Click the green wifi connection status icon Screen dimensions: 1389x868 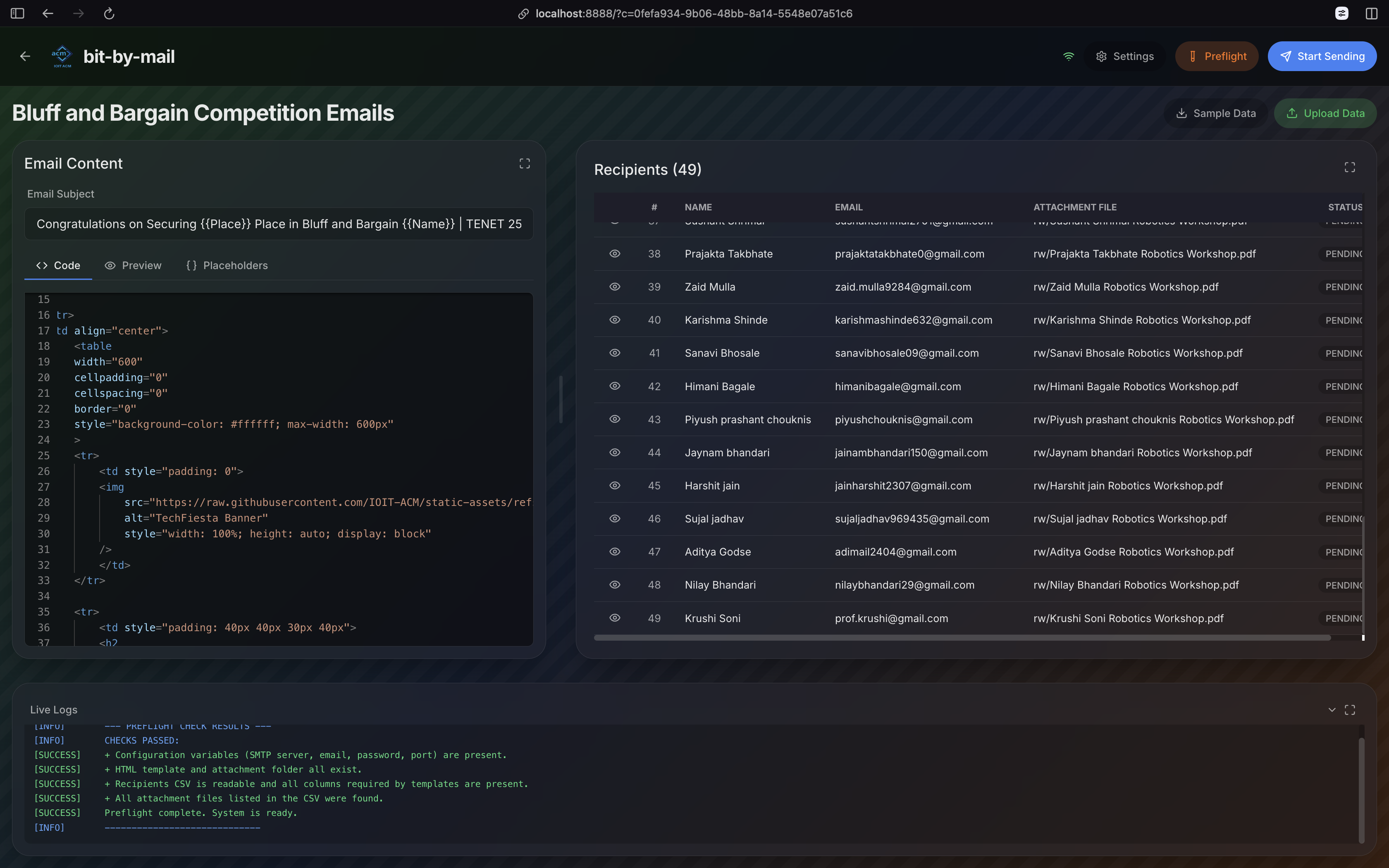click(1068, 56)
